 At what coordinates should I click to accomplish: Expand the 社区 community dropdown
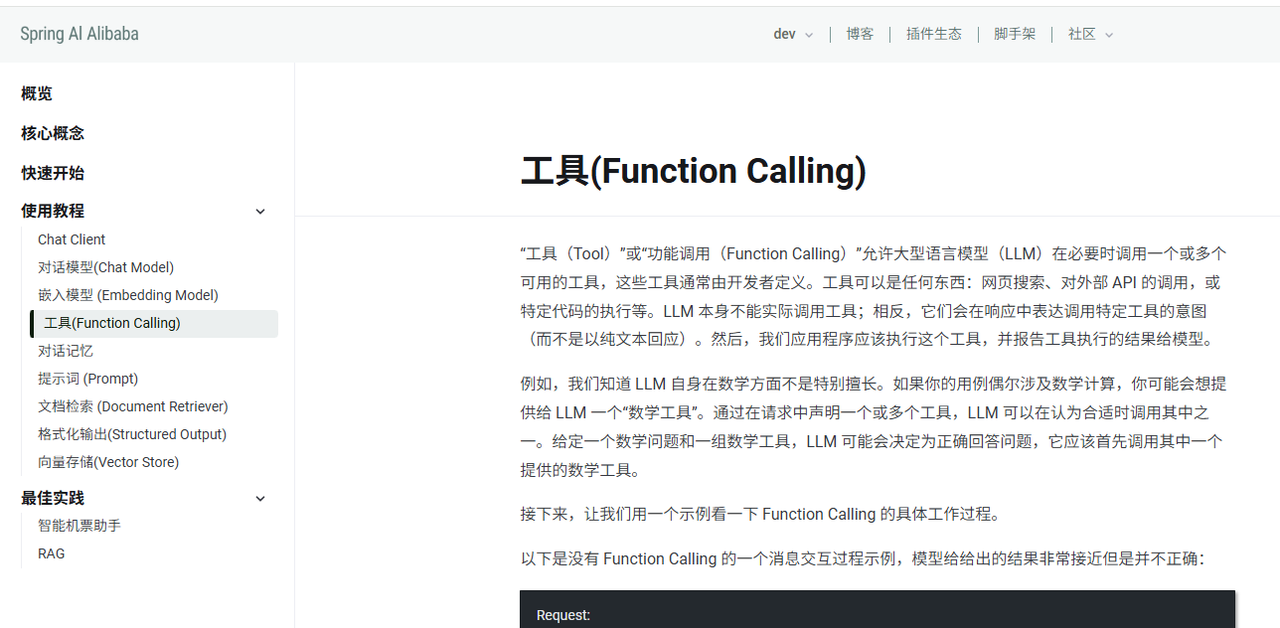point(1089,34)
